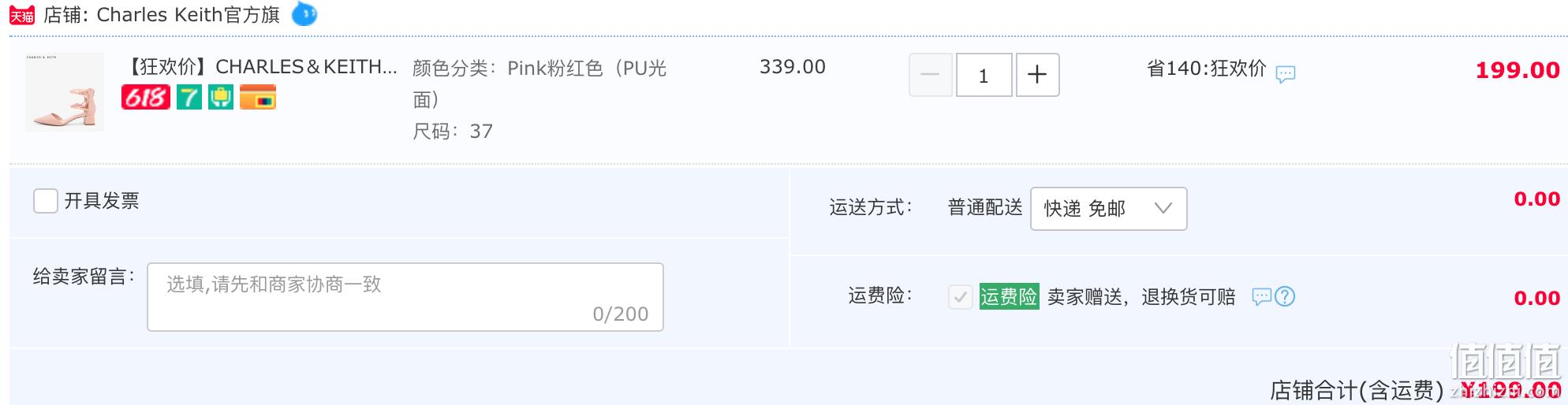Click the red 618 promotion badge
Screen dimensions: 1568x405
click(146, 97)
